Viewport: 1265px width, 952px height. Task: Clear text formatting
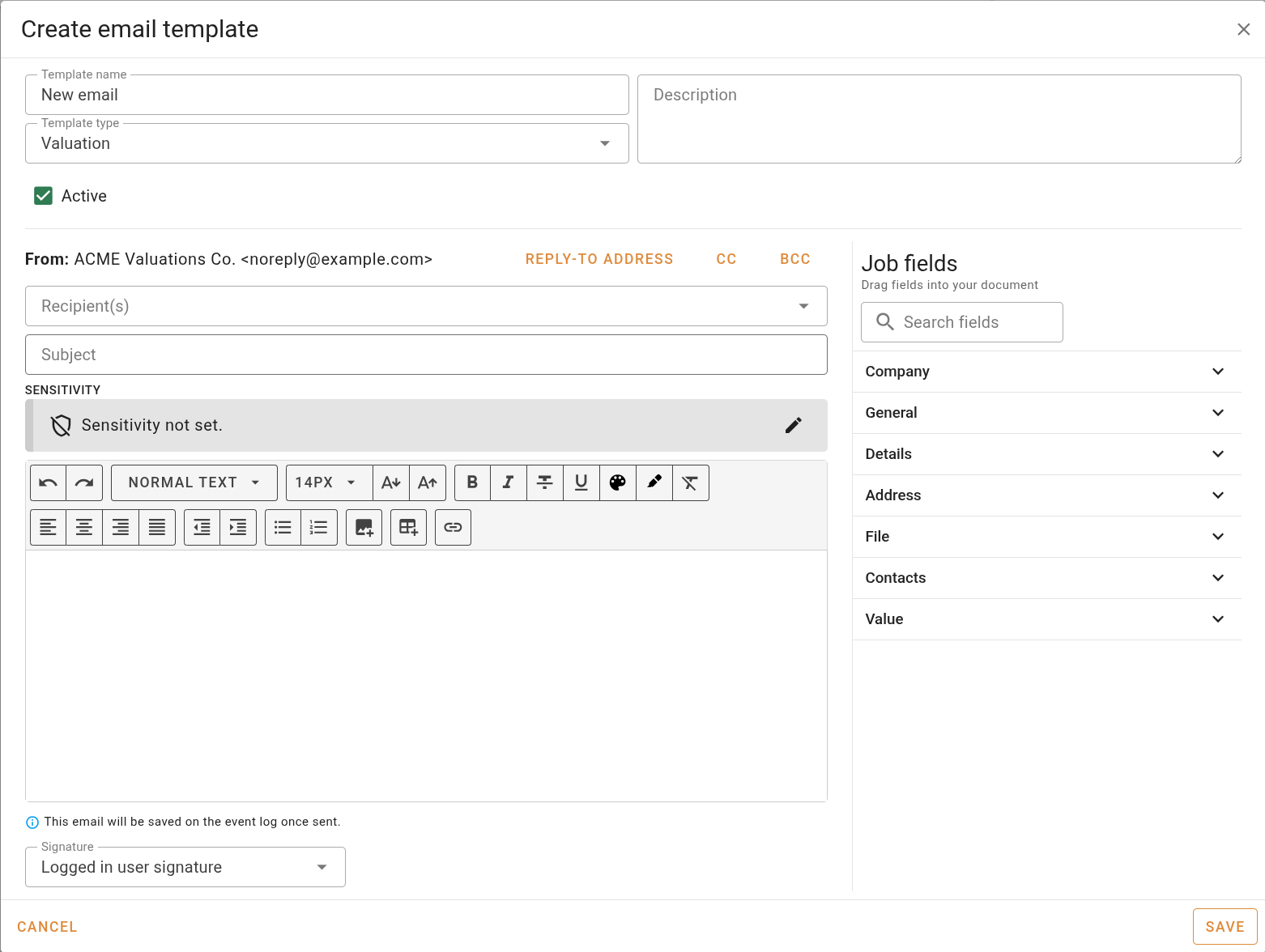click(691, 482)
